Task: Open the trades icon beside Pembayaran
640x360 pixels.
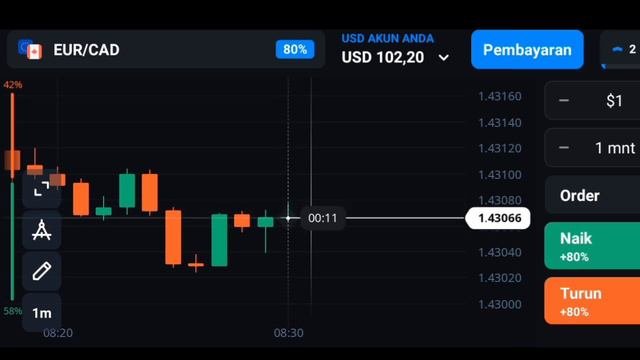Action: pos(620,49)
